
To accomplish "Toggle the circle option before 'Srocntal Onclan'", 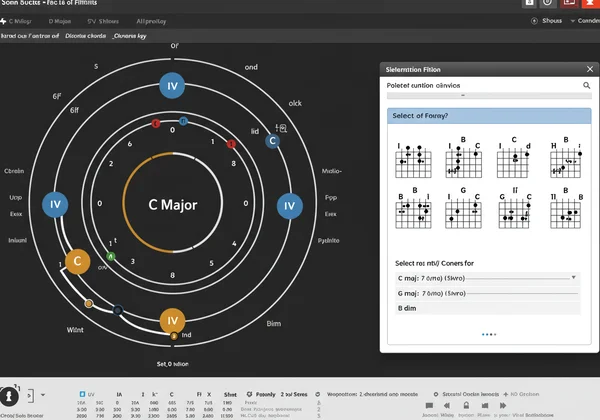I will (435, 394).
